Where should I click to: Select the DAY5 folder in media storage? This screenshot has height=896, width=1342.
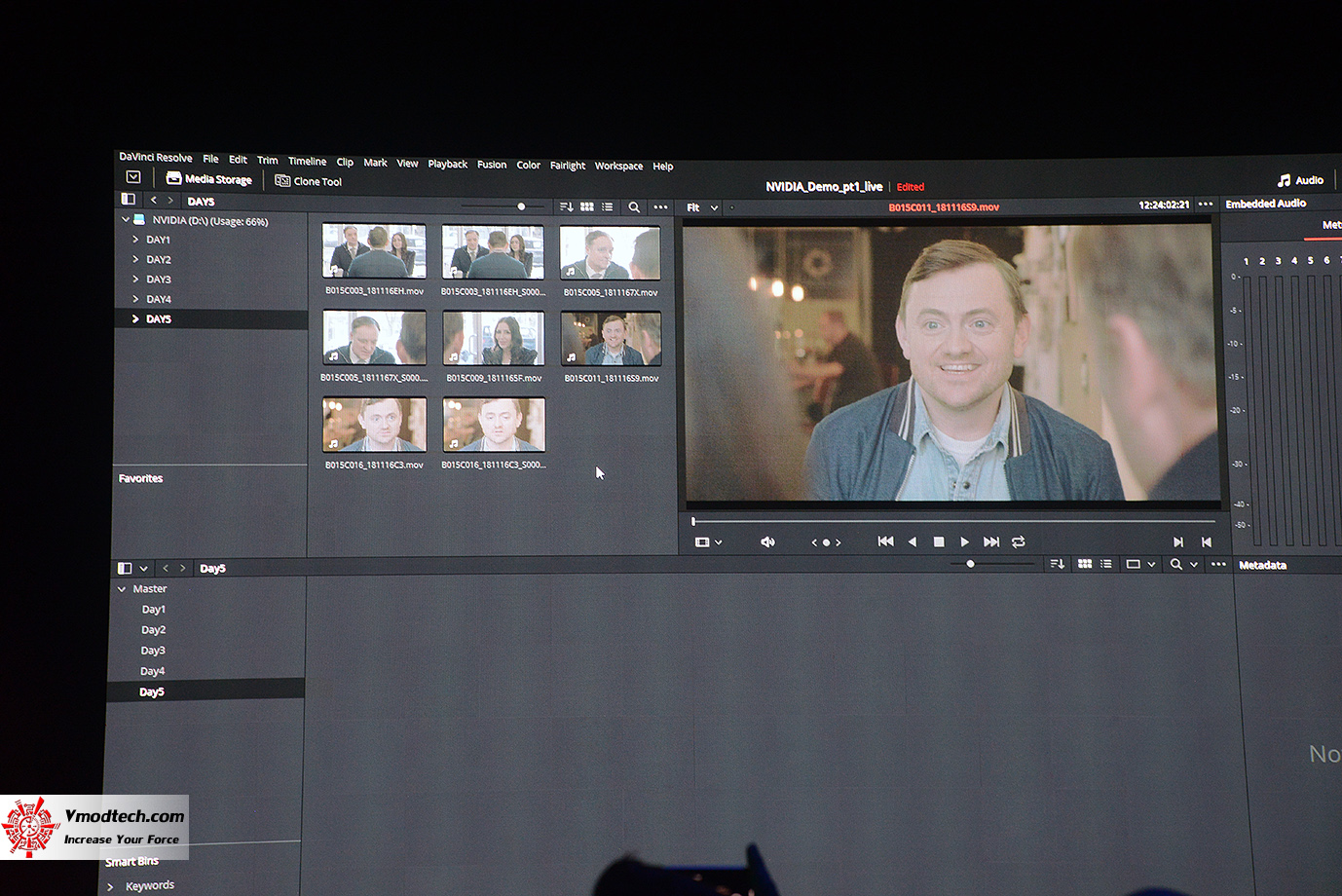tap(210, 319)
